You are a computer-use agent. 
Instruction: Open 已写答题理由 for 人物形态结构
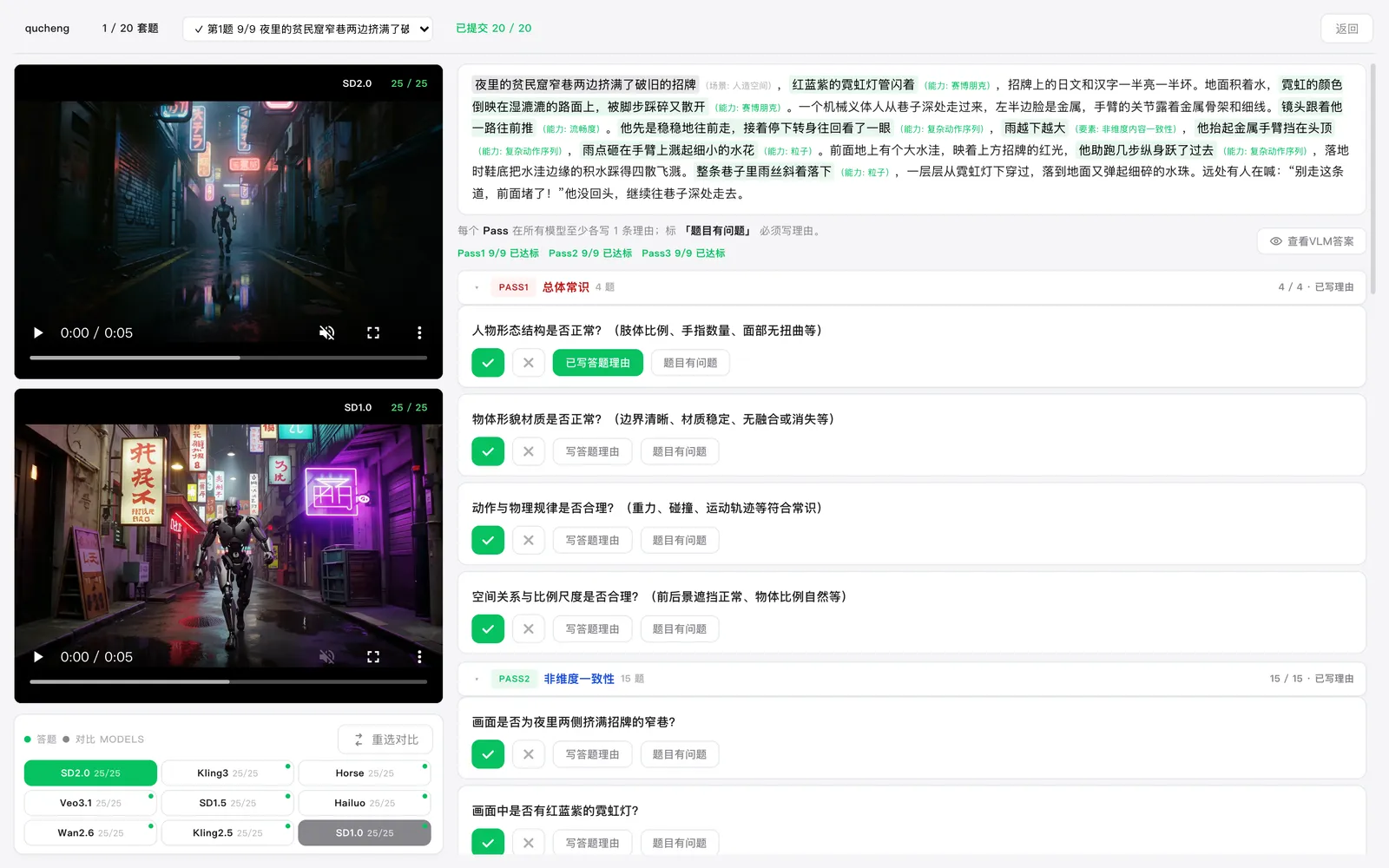598,363
